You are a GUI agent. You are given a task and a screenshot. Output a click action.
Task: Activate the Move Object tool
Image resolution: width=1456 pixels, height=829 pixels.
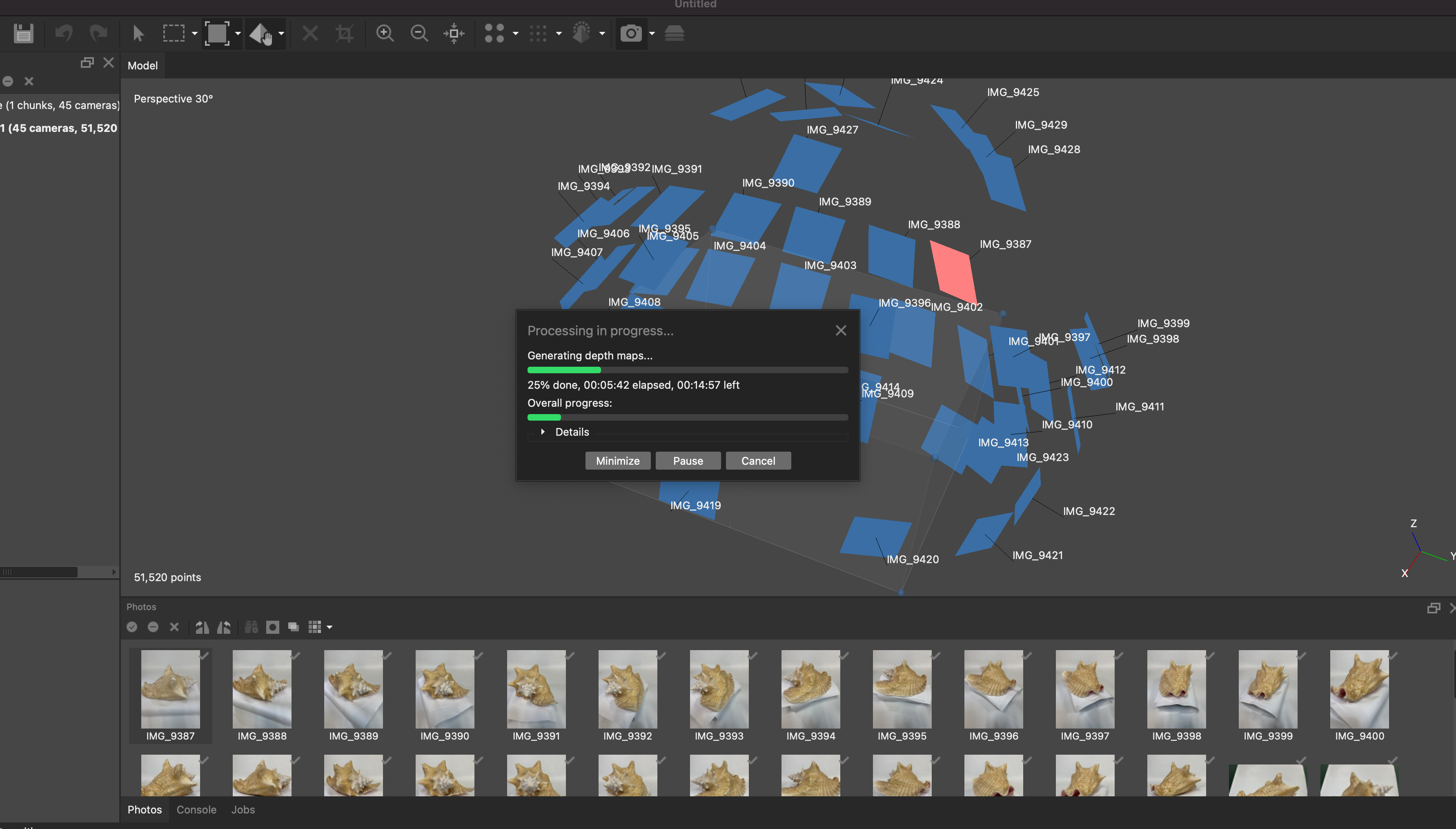pyautogui.click(x=260, y=33)
